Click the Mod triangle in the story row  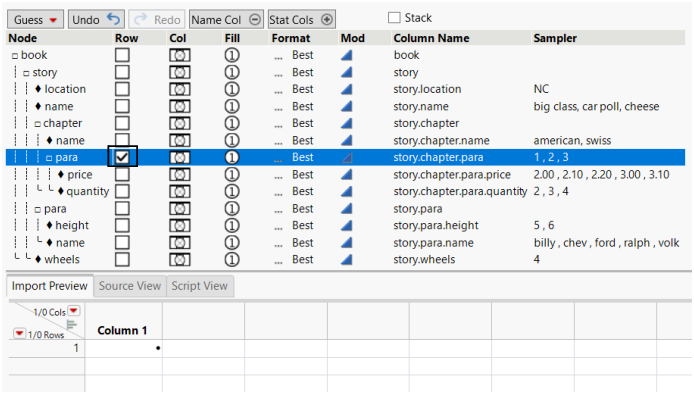coord(347,72)
